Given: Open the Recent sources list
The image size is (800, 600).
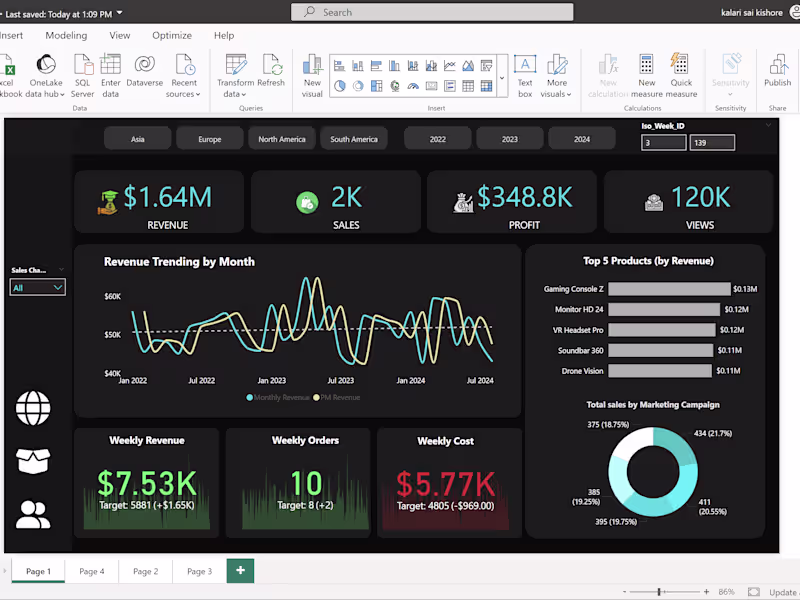Looking at the screenshot, I should pos(184,76).
